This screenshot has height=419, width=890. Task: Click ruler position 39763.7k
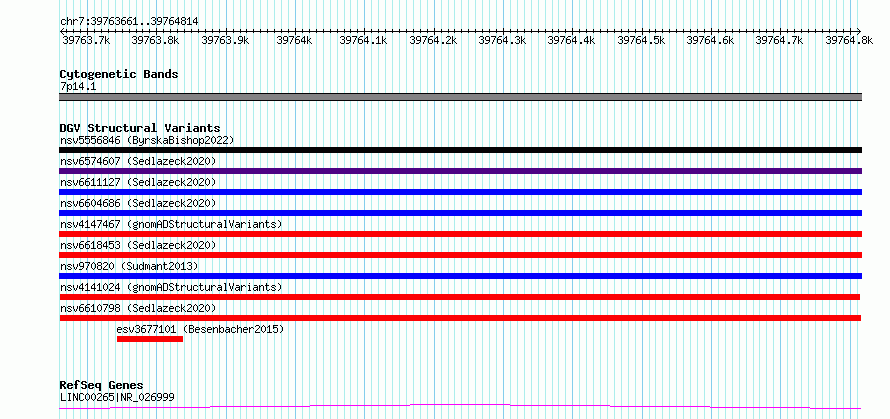(86, 40)
